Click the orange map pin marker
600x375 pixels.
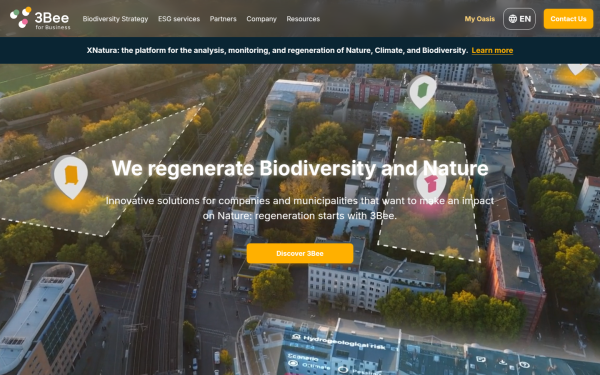point(71,177)
